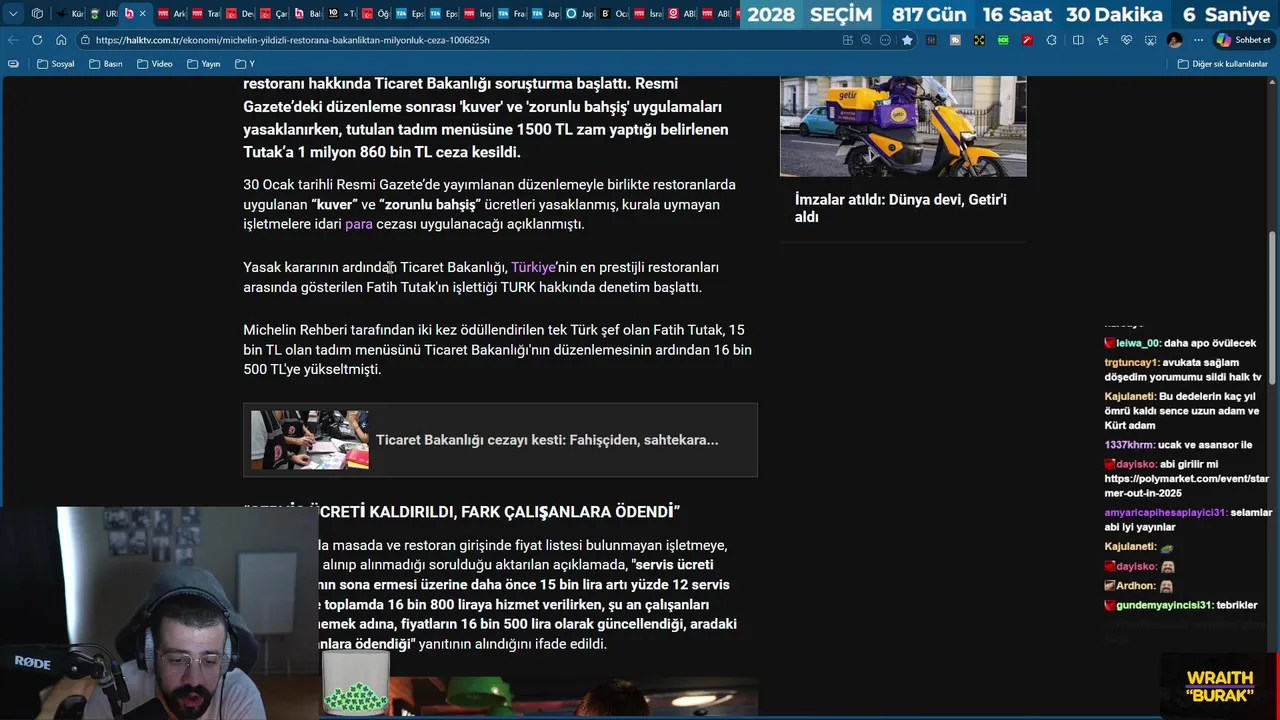Switch to the 'Çar' tab

273,14
